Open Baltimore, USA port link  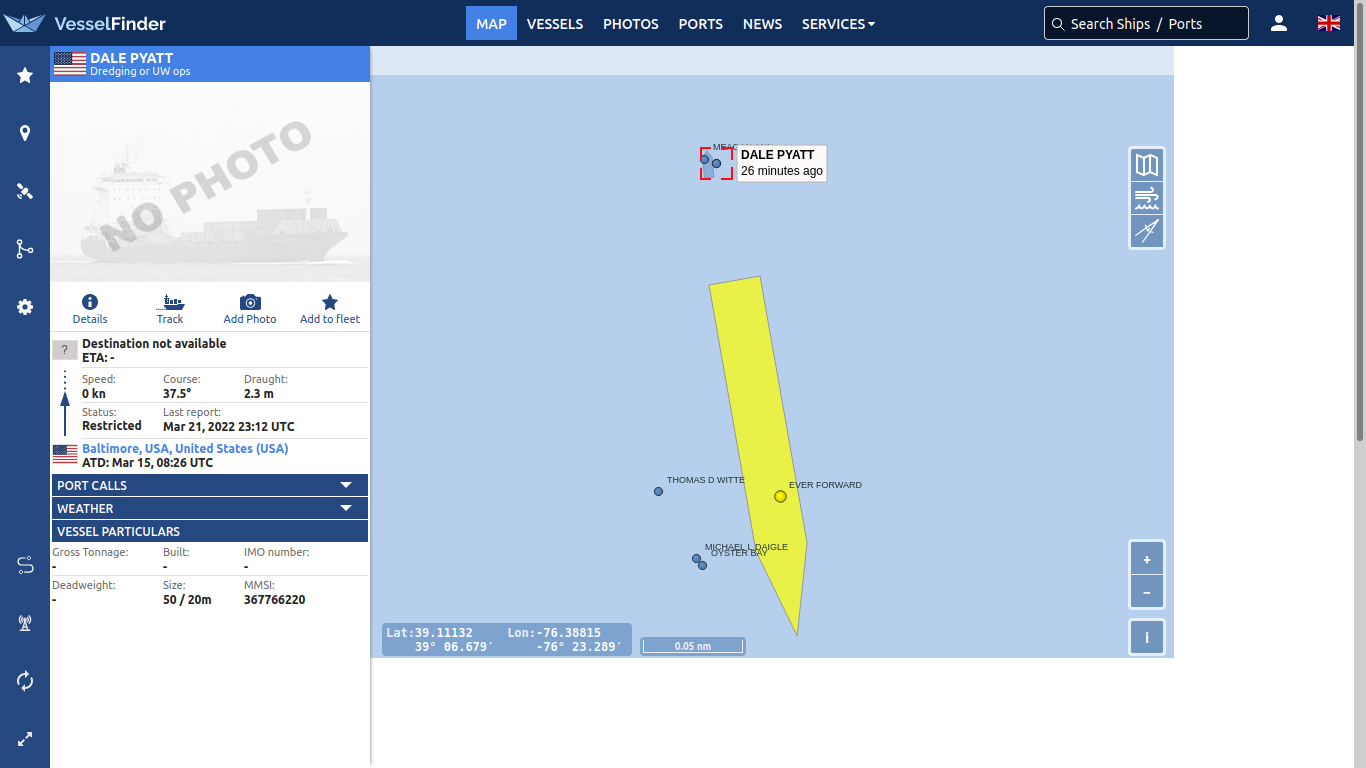[x=185, y=448]
